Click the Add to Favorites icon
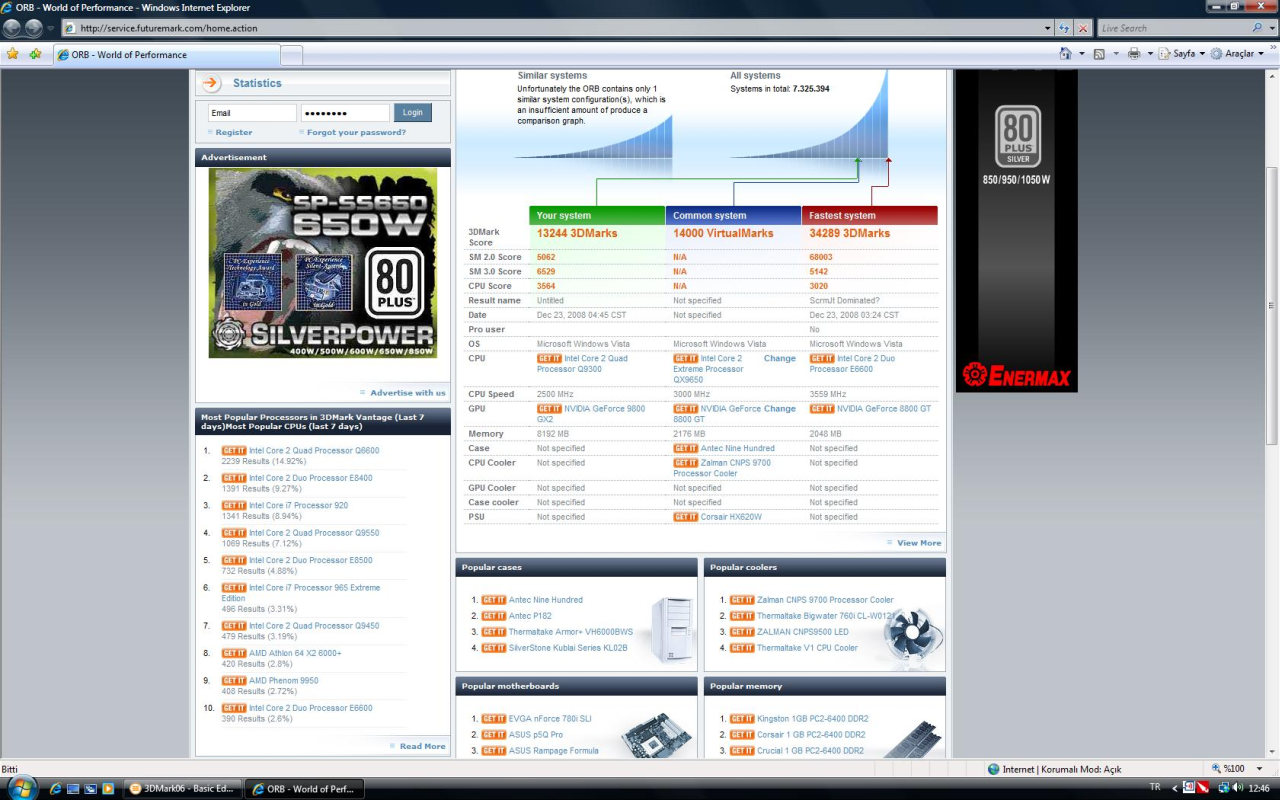The image size is (1280, 800). click(35, 54)
